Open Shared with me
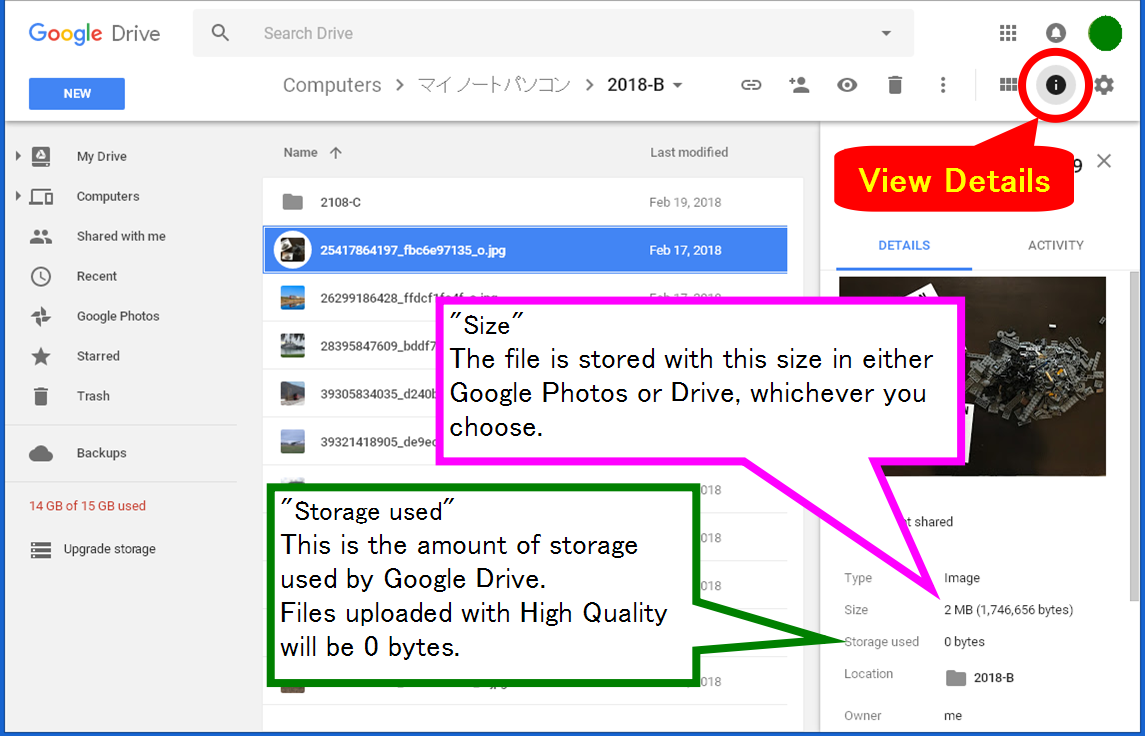 [x=121, y=237]
